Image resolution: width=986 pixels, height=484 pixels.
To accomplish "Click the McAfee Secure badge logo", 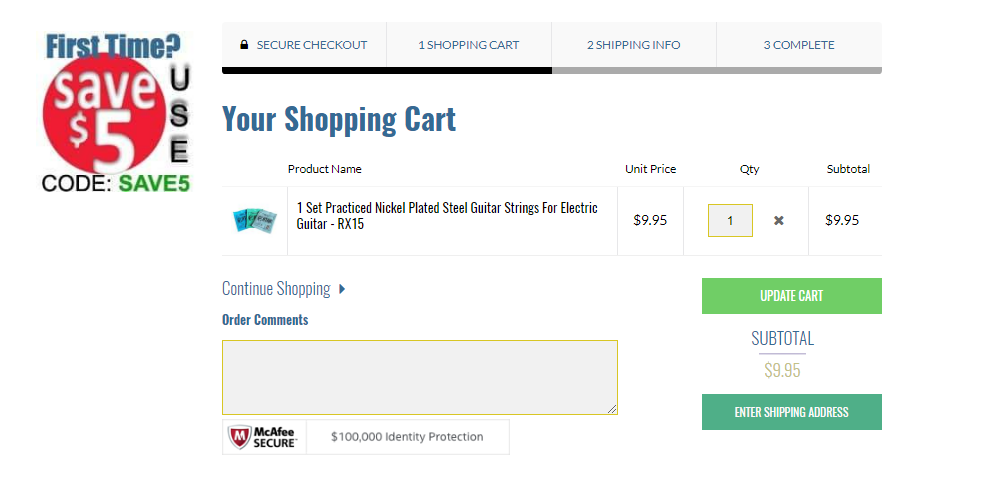I will point(264,437).
